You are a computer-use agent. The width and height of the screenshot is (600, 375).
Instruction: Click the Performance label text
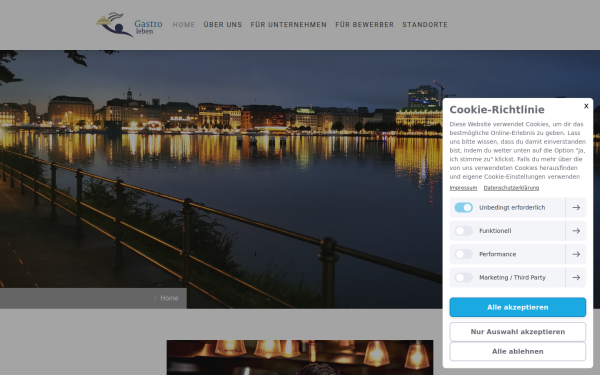tap(497, 254)
